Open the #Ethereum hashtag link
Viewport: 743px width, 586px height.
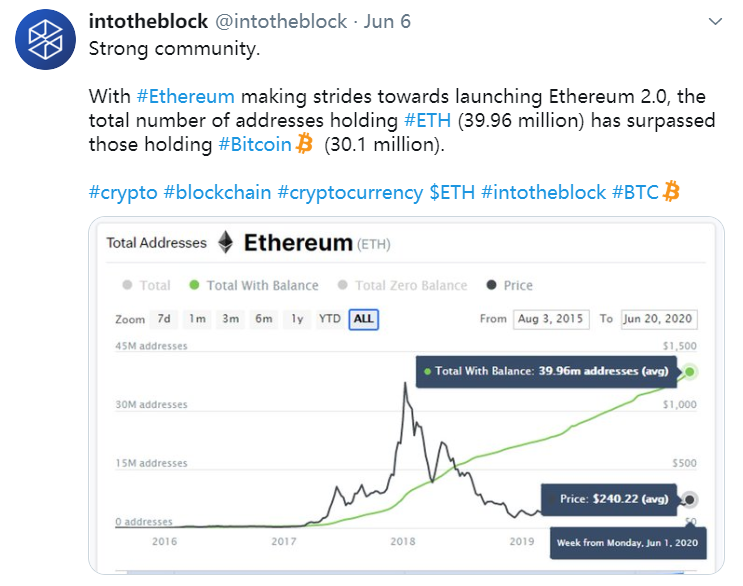point(186,96)
